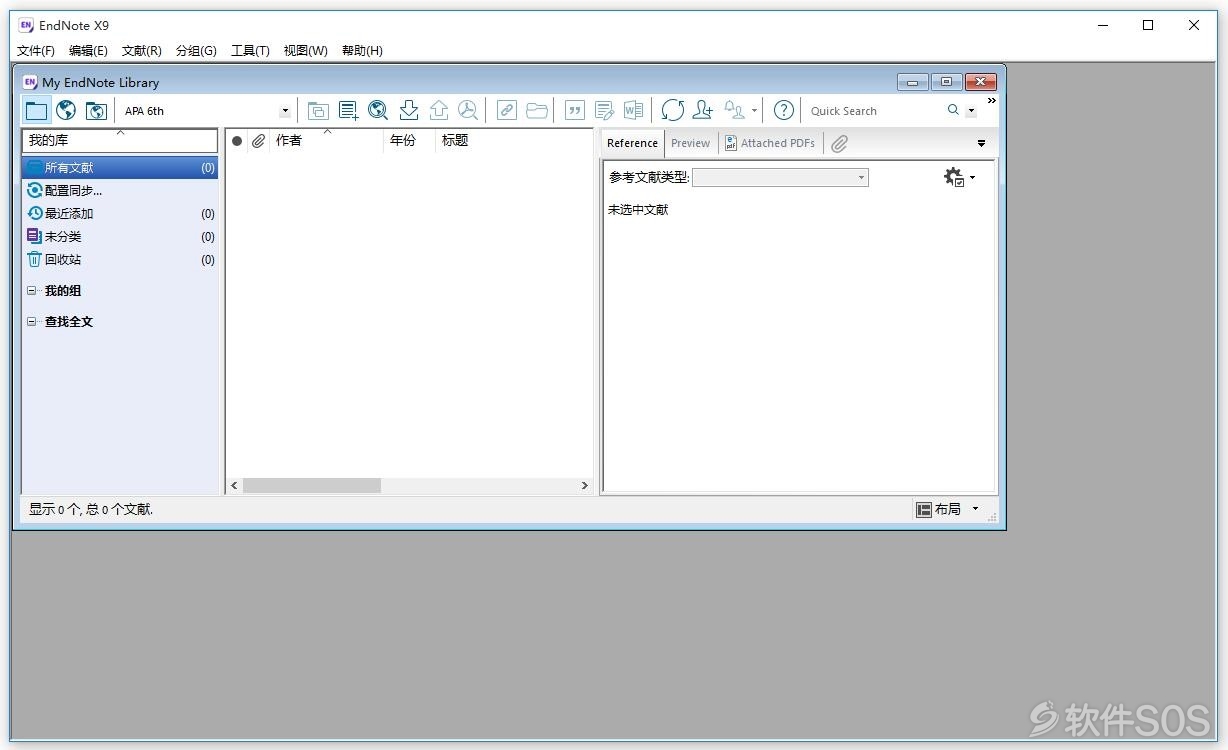This screenshot has width=1228, height=750.
Task: Click the Insert Citation quote icon
Action: pyautogui.click(x=575, y=111)
